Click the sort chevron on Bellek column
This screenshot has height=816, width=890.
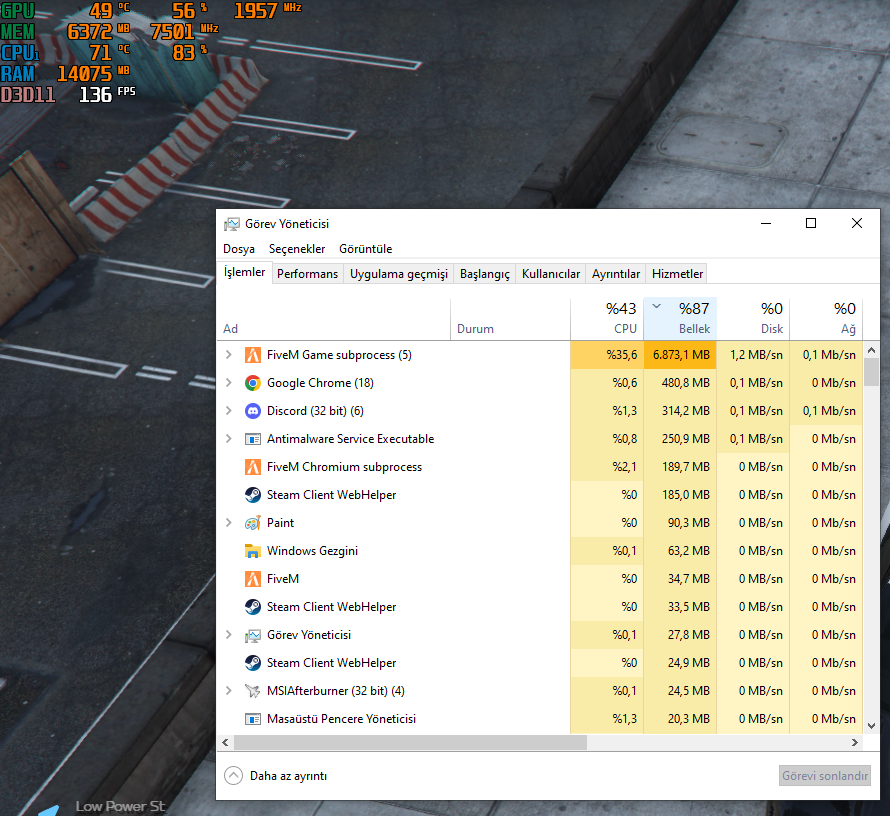click(657, 306)
